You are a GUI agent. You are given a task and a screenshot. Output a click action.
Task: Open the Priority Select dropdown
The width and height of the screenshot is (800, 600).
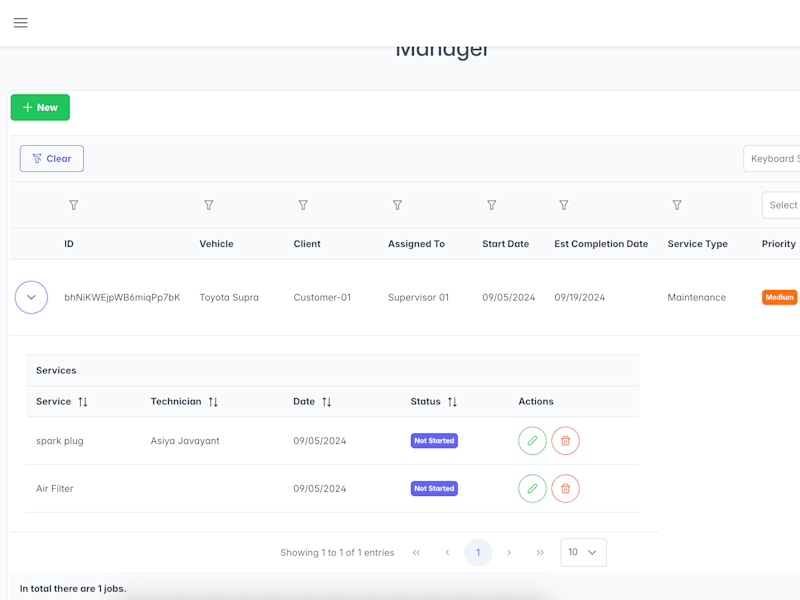pos(781,205)
